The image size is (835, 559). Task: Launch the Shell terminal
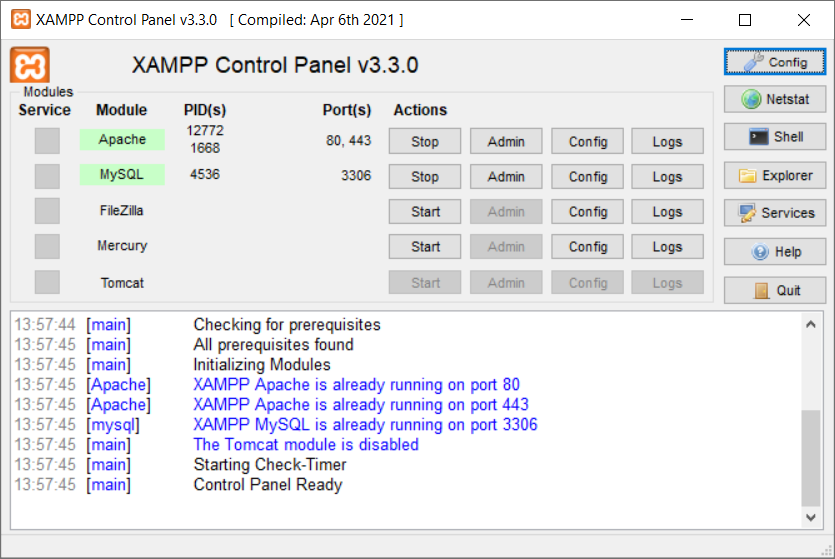click(x=775, y=137)
